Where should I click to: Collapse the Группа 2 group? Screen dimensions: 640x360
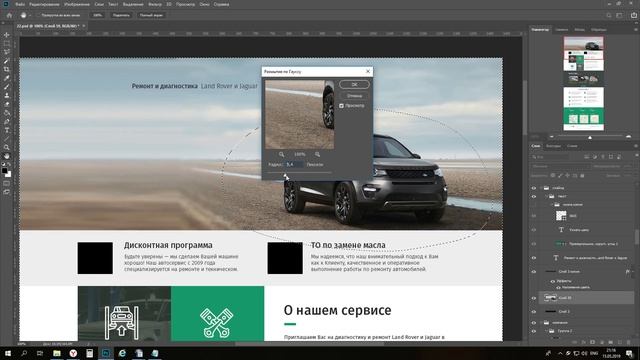click(x=547, y=331)
